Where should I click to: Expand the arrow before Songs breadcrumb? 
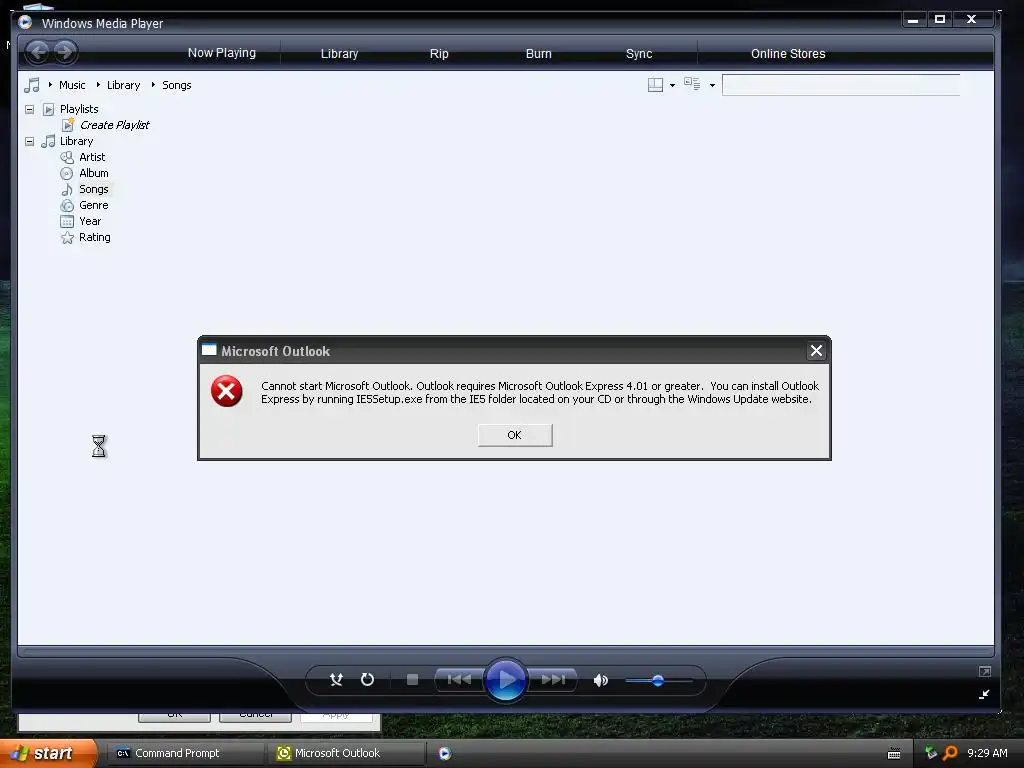click(x=153, y=84)
